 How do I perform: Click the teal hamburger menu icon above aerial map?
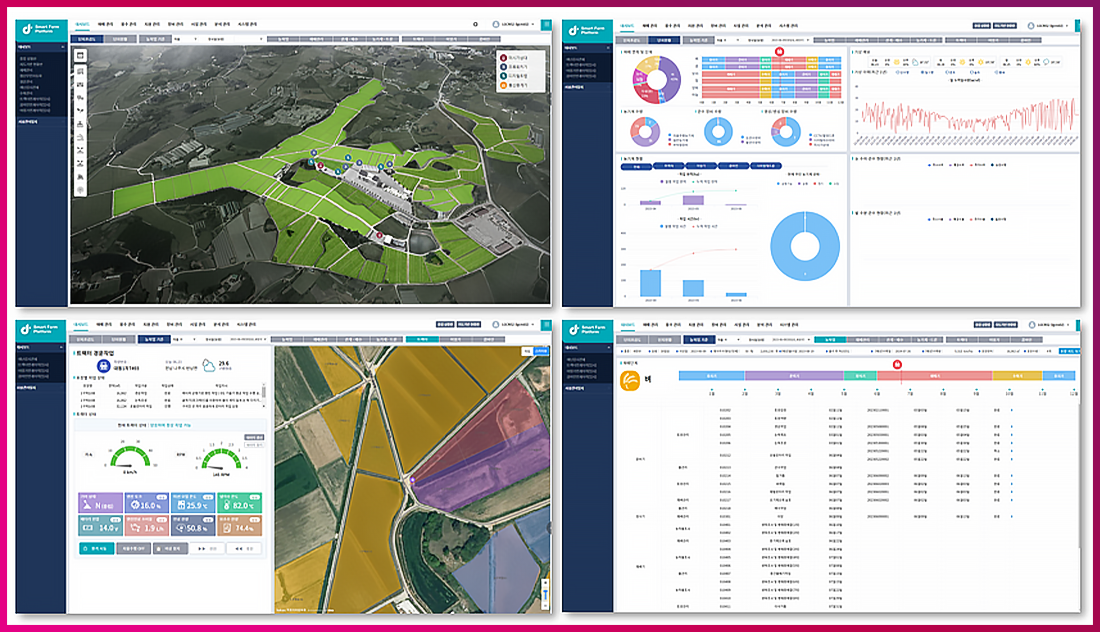(545, 24)
